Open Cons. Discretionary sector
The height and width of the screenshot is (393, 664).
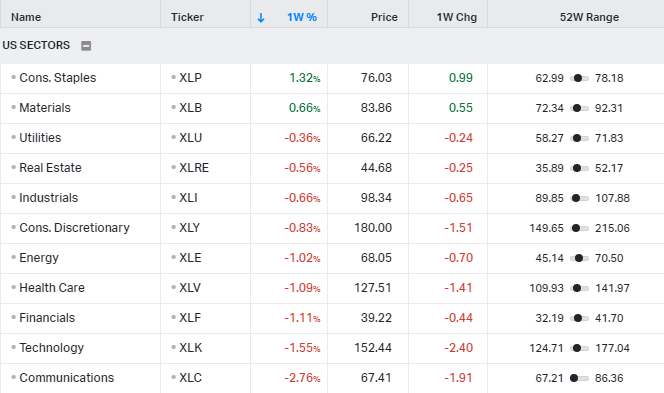(x=75, y=228)
